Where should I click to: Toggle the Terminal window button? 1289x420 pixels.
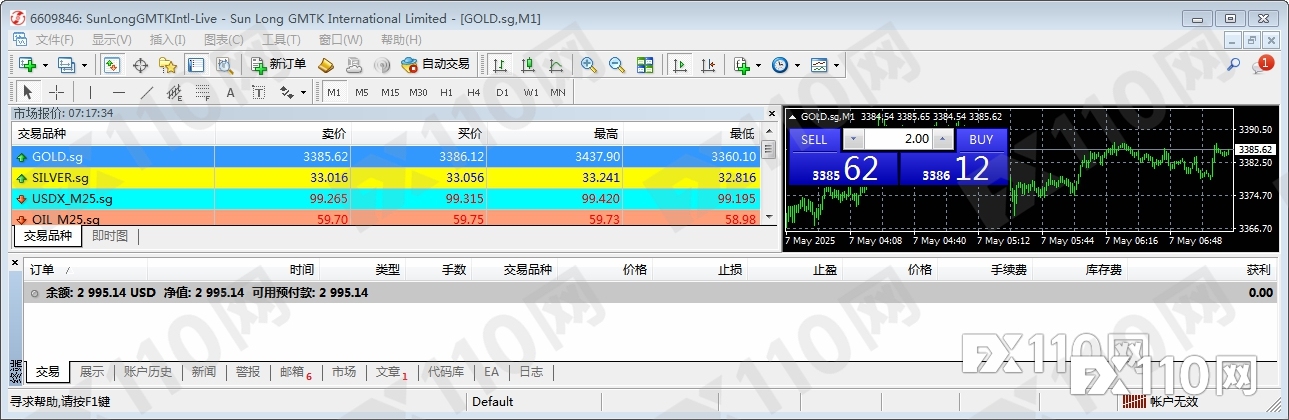[196, 65]
